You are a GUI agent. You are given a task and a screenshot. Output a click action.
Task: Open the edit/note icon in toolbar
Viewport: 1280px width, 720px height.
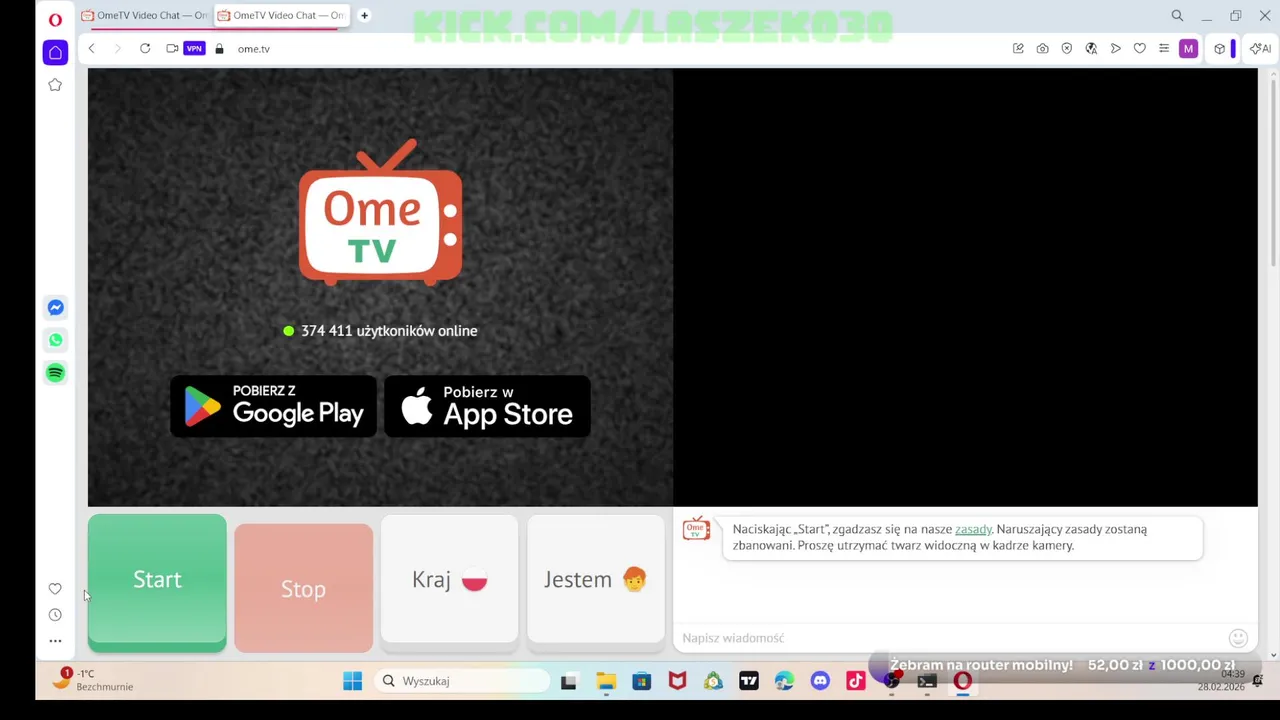point(1018,48)
